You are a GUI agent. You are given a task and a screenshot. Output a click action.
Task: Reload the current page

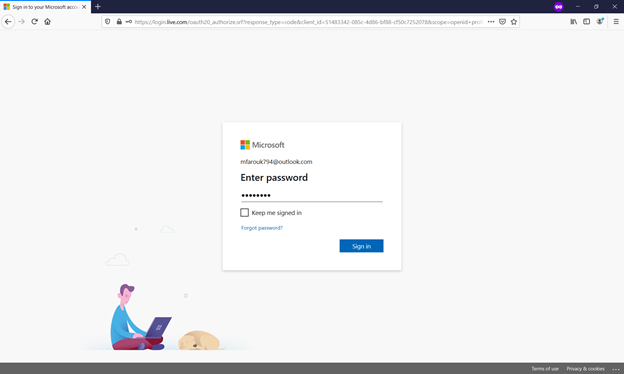click(35, 21)
